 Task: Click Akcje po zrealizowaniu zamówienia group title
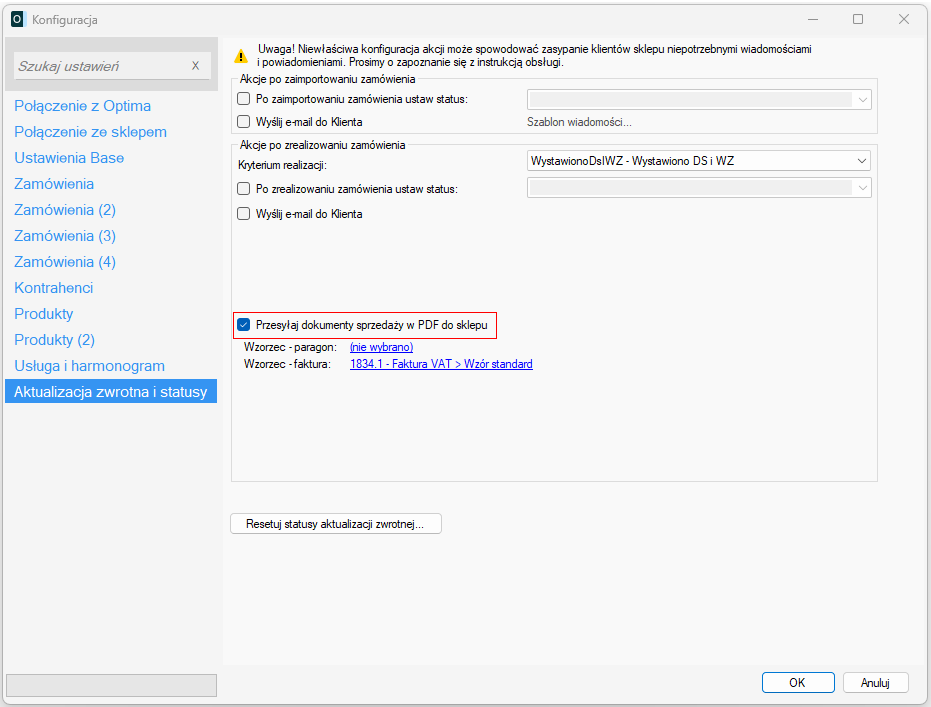[322, 145]
